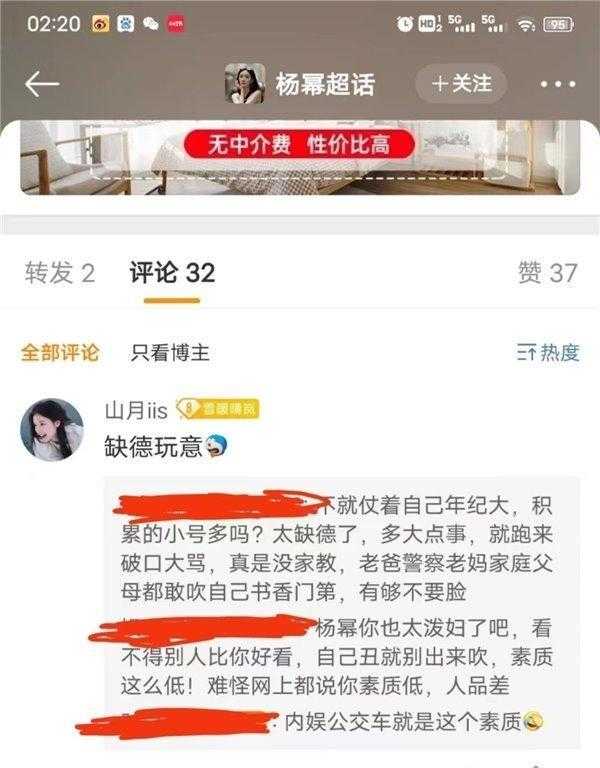Tap the yellow membership badge beside 山月iis
Image resolution: width=600 pixels, height=768 pixels.
pos(217,409)
